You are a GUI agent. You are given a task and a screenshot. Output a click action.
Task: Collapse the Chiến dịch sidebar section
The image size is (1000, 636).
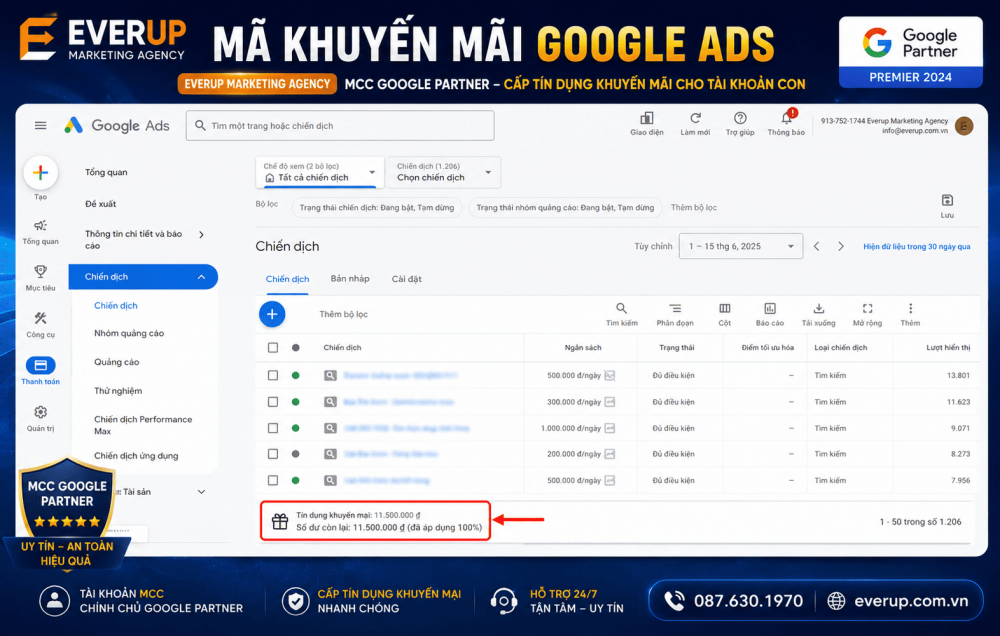[x=201, y=277]
